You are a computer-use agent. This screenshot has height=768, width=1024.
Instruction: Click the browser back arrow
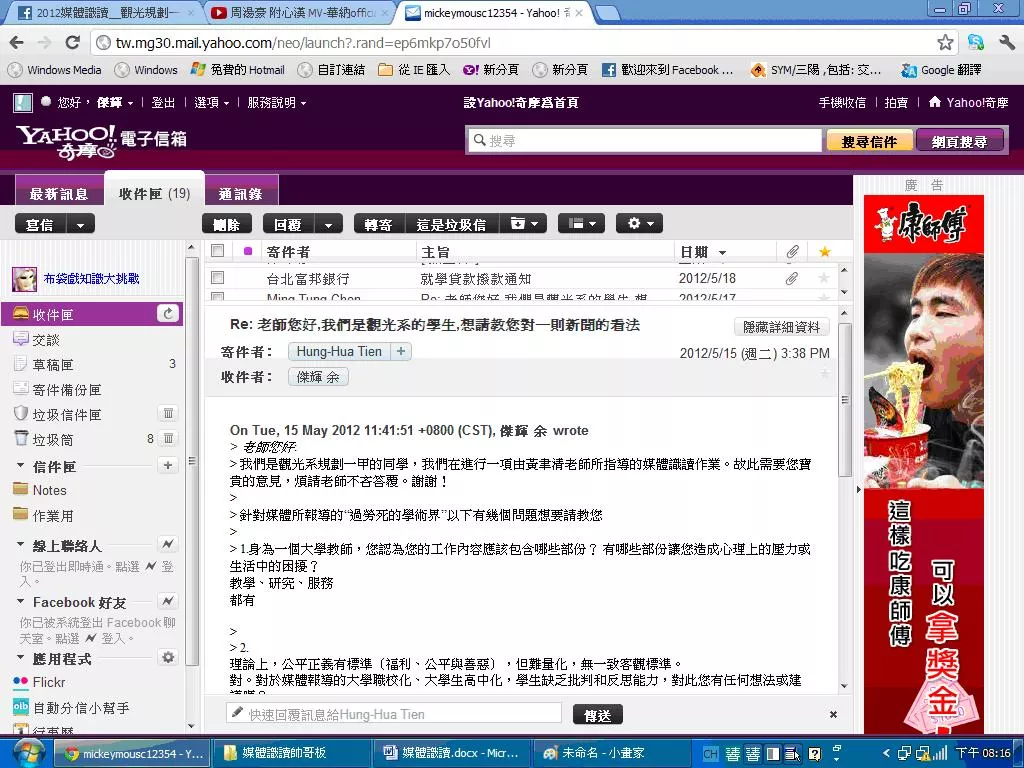tap(17, 43)
